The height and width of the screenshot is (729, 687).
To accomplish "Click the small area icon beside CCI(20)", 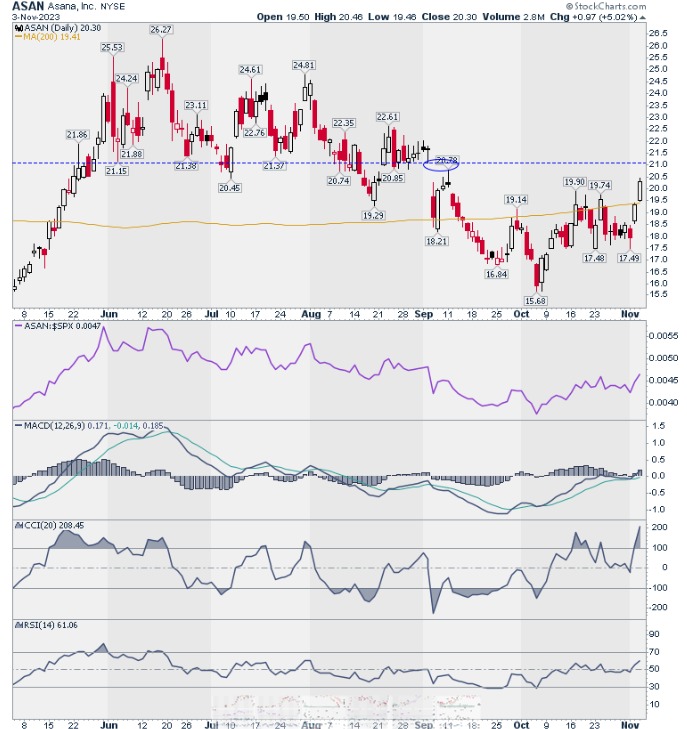I will (19, 525).
